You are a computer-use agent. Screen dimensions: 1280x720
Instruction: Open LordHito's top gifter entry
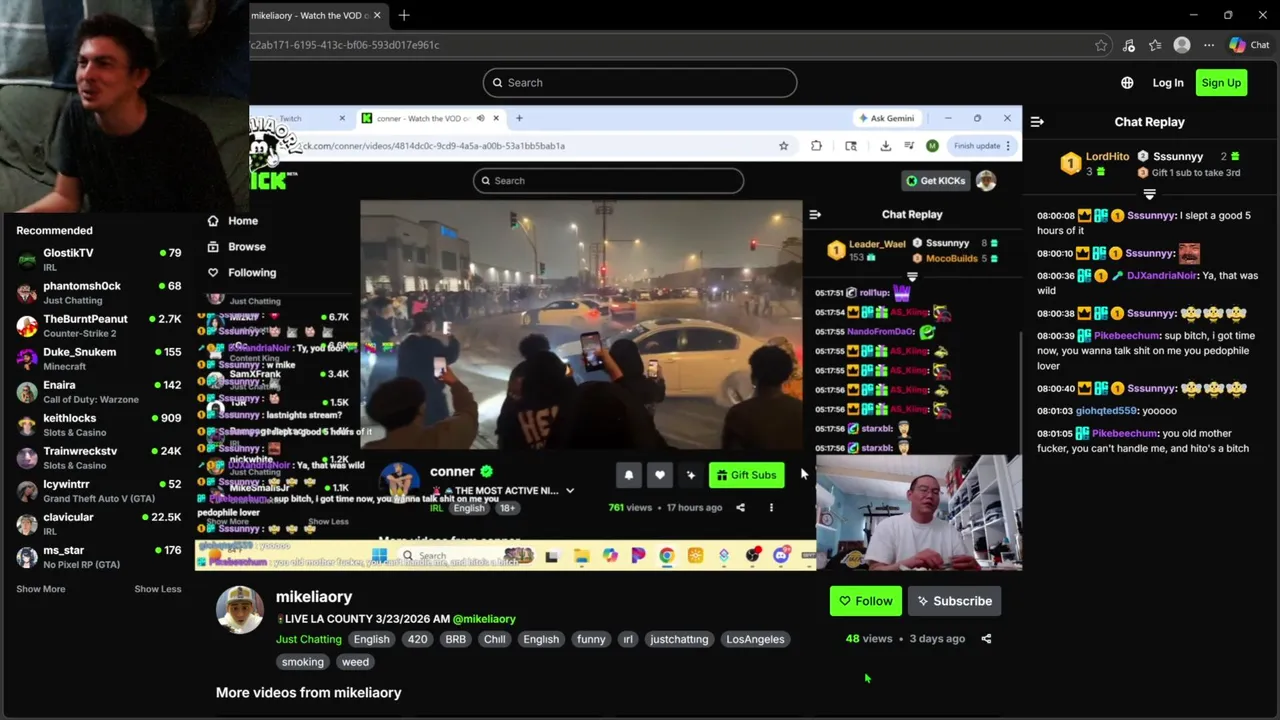click(x=1095, y=163)
